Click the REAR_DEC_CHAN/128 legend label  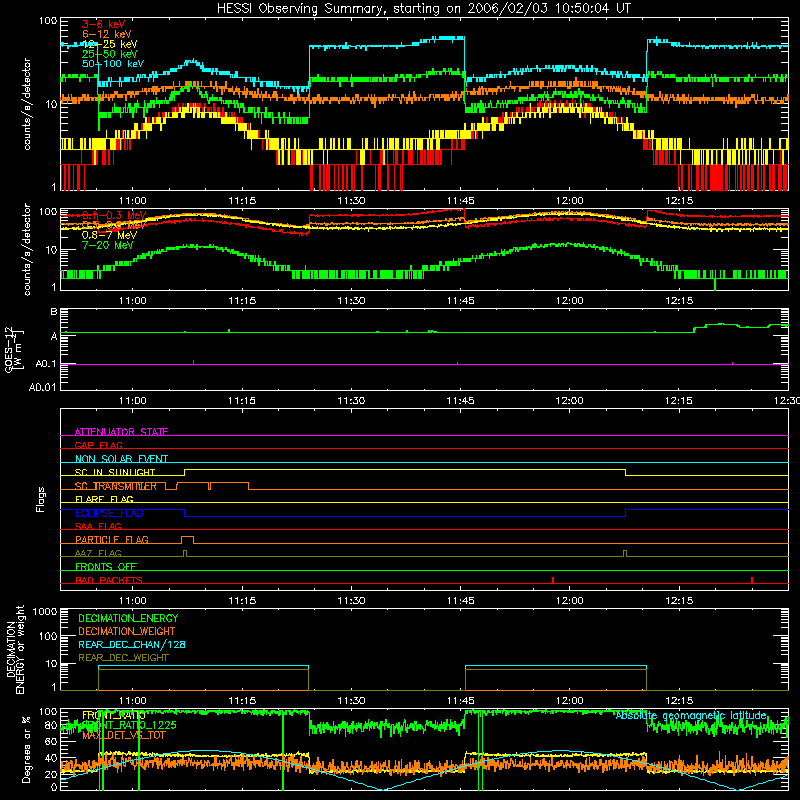(132, 644)
